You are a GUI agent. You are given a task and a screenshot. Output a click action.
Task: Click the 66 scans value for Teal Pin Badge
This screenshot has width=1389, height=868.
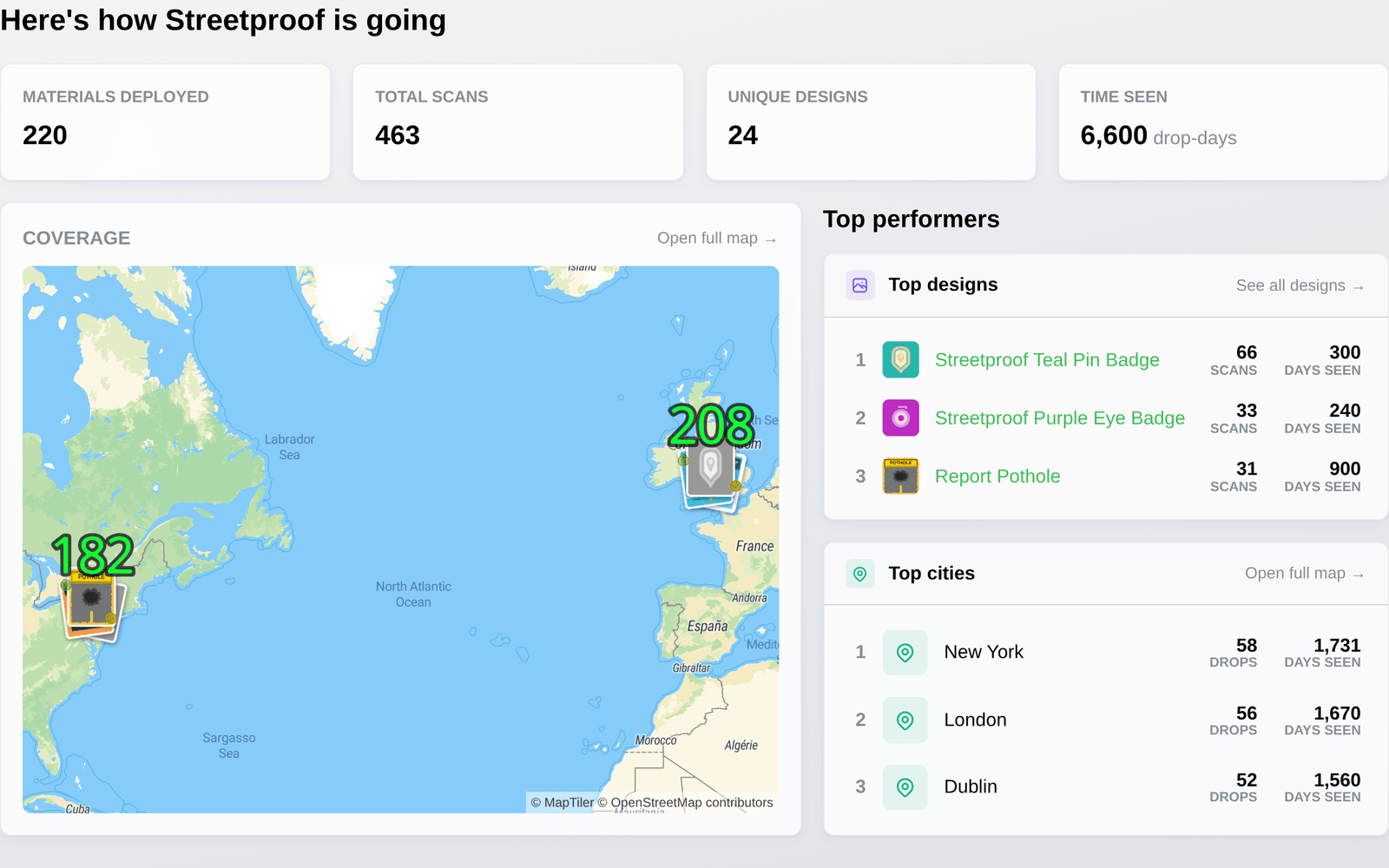point(1247,352)
